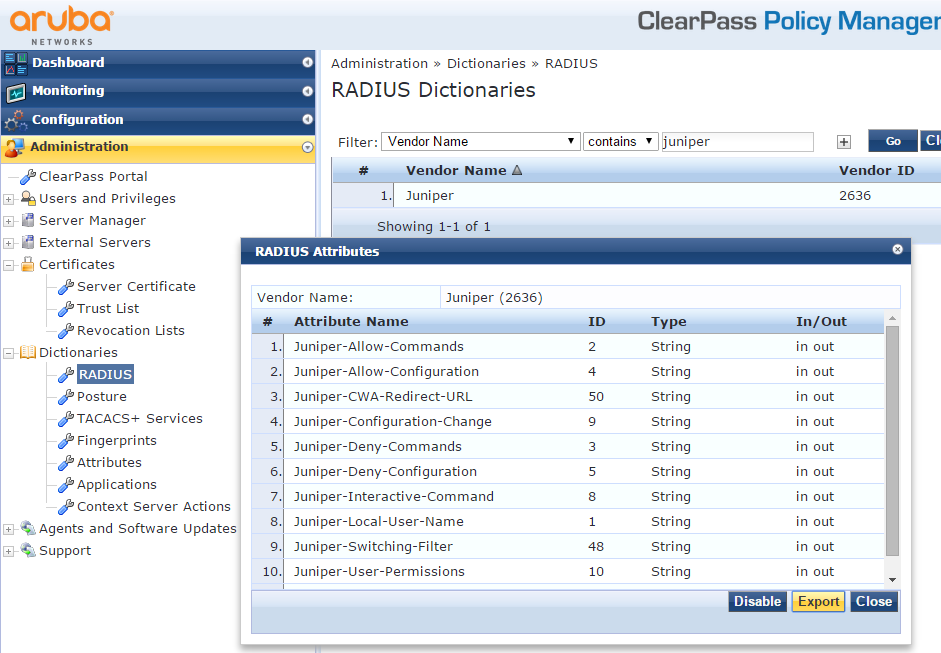The height and width of the screenshot is (653, 941).
Task: Add a filter row with plus icon
Action: tap(844, 142)
